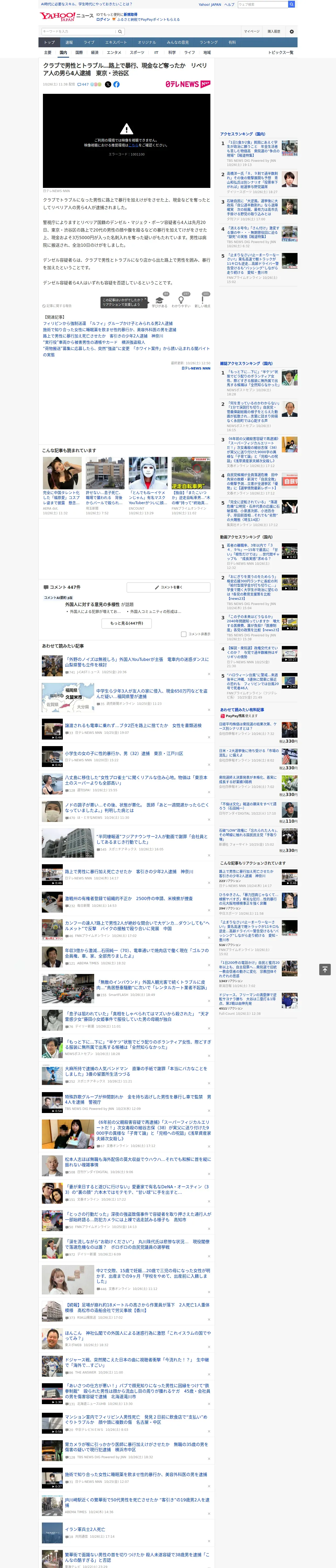
Task: Open settings via the gear icon
Action: coord(292,32)
